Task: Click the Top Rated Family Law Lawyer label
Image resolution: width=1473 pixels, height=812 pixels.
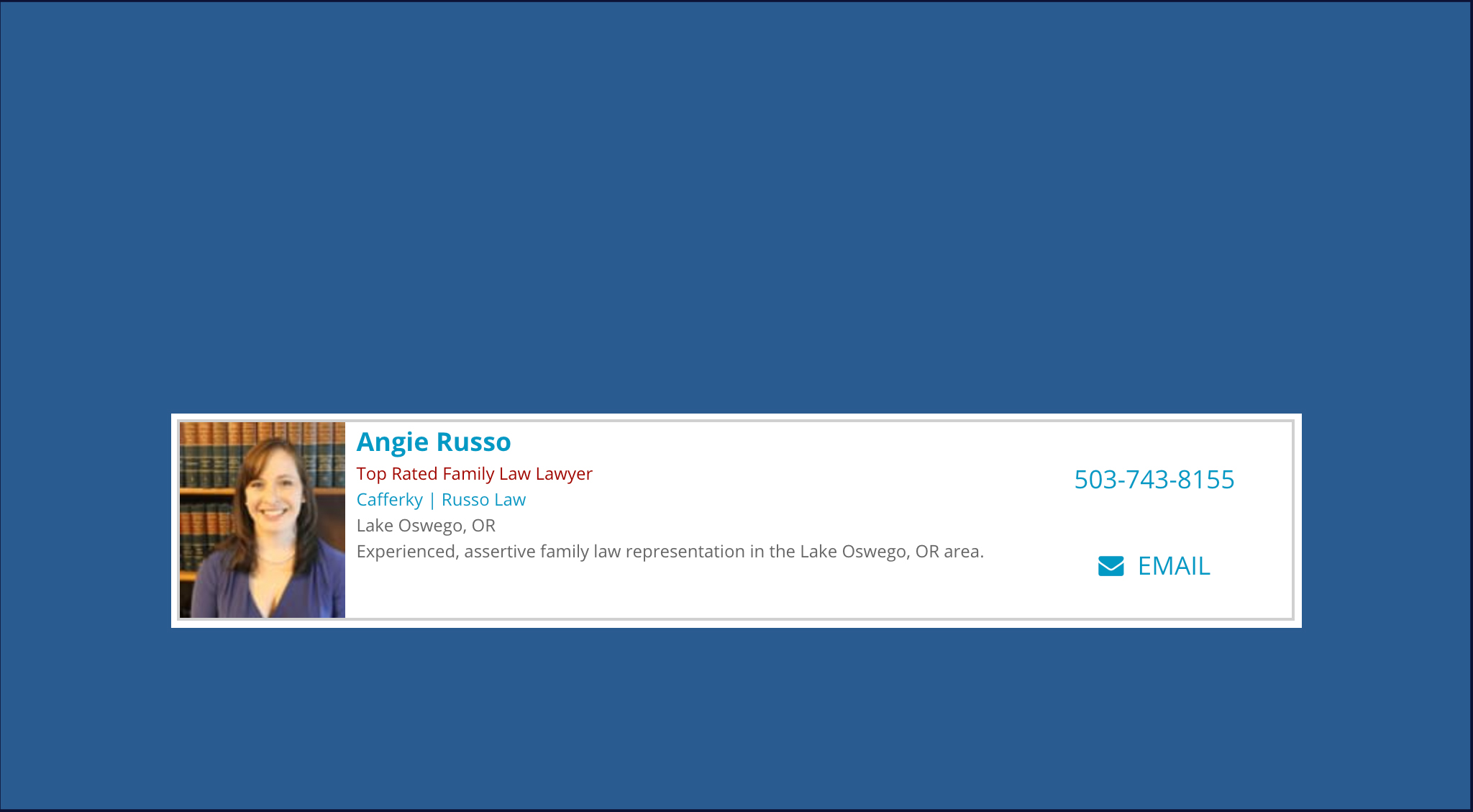Action: click(x=475, y=473)
